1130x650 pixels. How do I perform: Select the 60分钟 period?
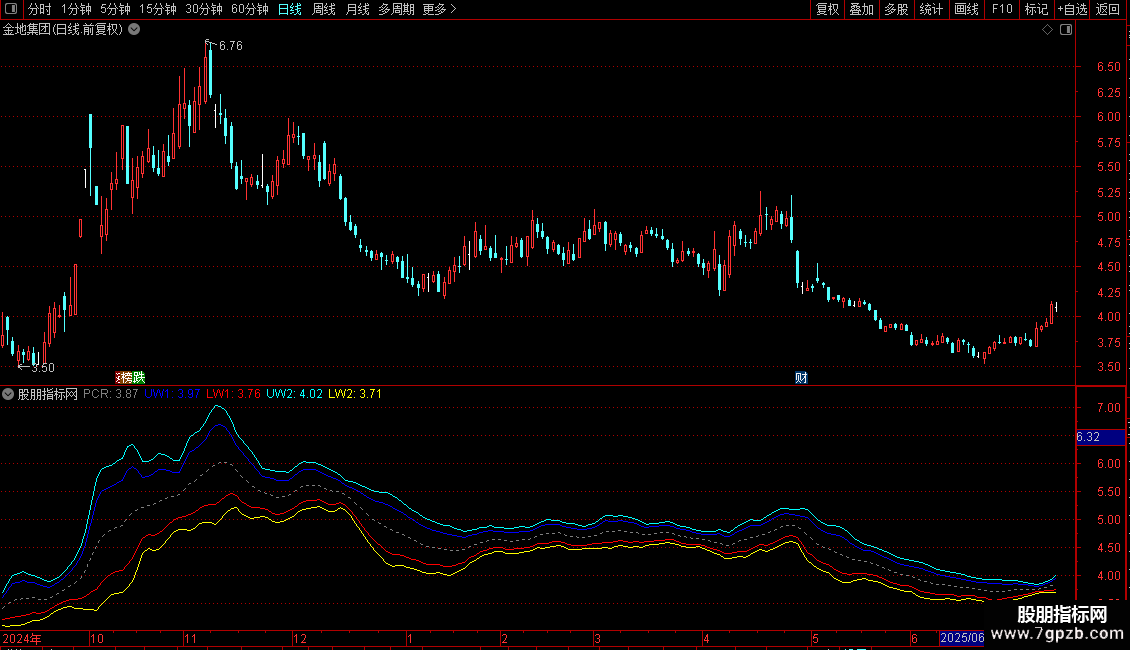coord(249,9)
